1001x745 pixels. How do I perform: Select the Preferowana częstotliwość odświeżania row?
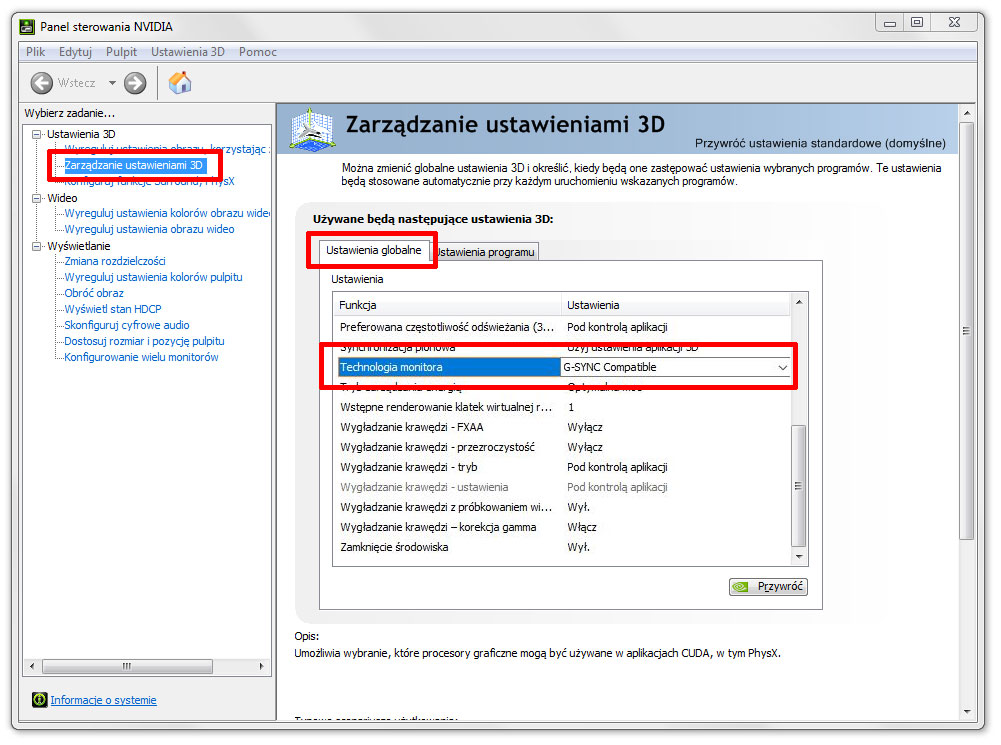(562, 327)
